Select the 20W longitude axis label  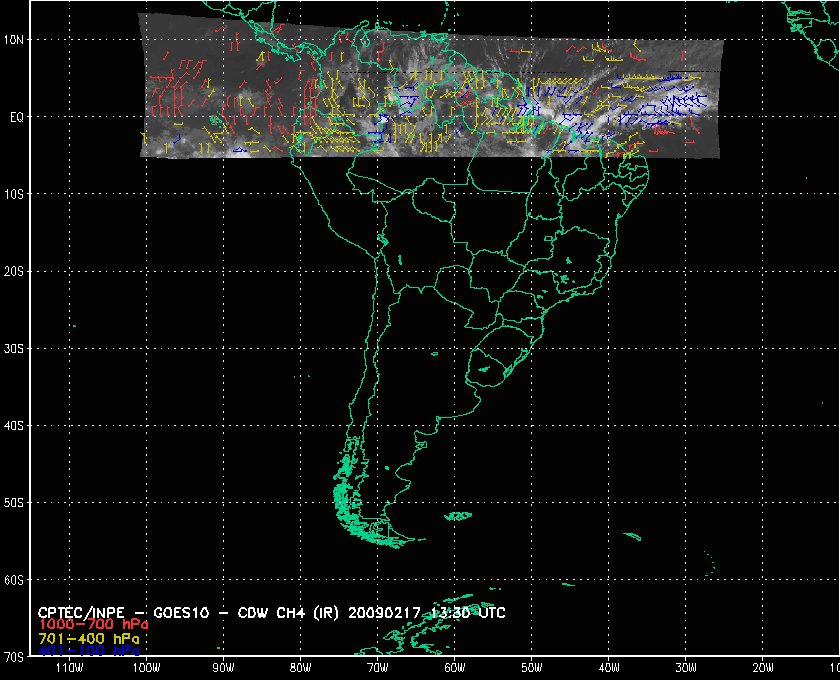click(x=762, y=667)
